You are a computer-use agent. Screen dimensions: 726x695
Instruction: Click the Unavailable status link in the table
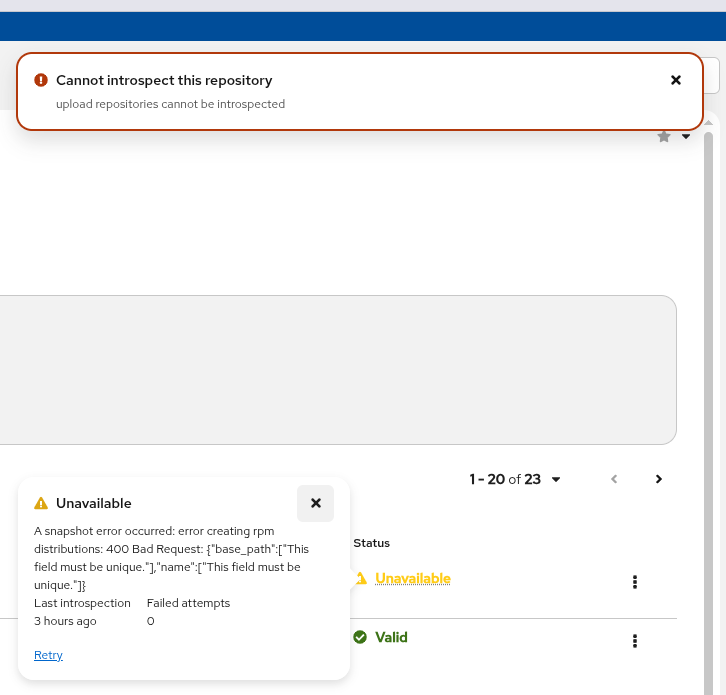tap(413, 578)
